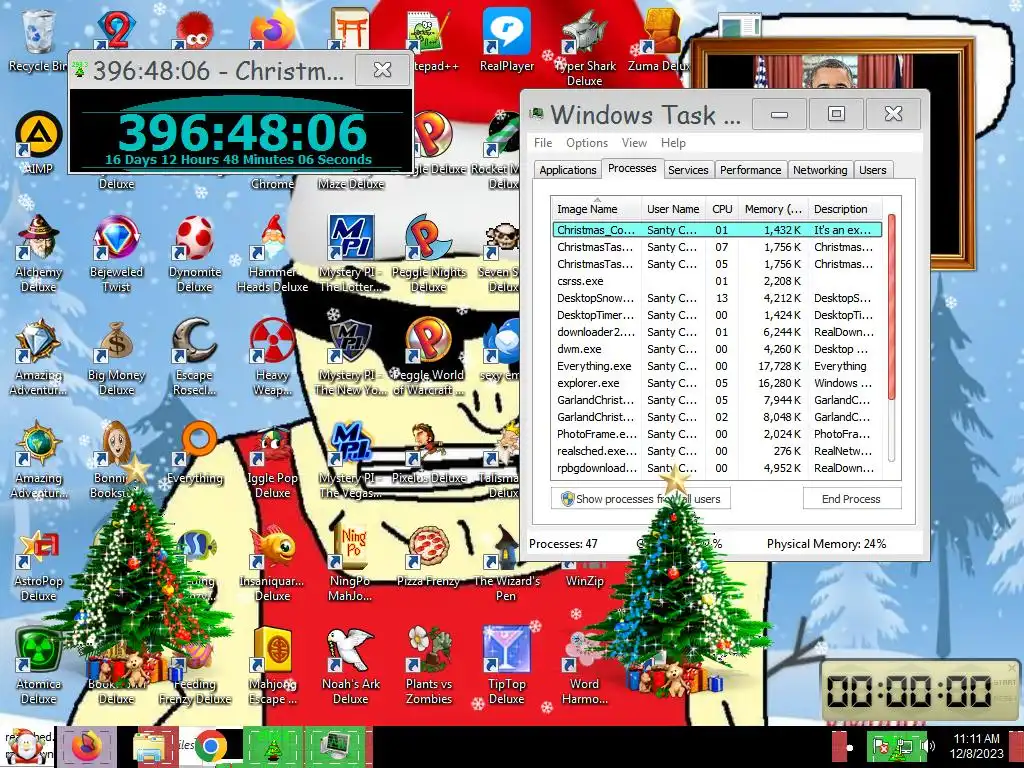Viewport: 1024px width, 768px height.
Task: Click the taskbar clock showing 11:11 AM
Action: 976,746
